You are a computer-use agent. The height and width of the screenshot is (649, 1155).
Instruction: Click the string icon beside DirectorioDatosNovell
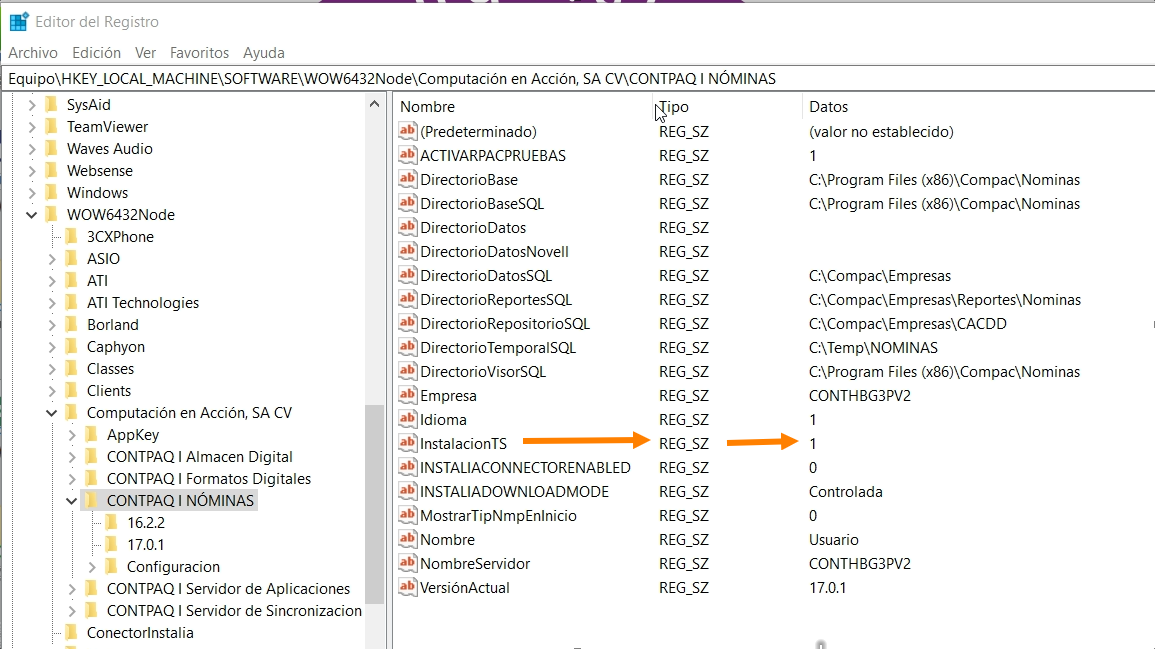407,251
